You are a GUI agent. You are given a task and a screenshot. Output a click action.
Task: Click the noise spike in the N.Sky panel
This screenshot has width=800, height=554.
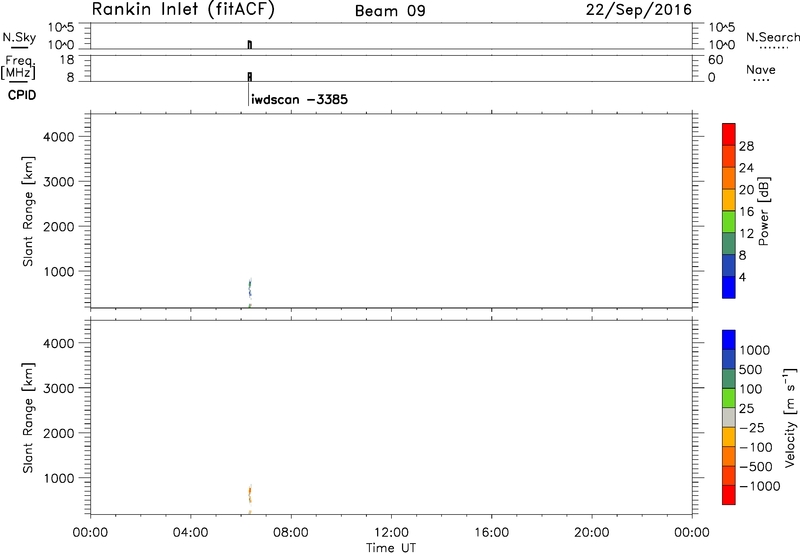pyautogui.click(x=249, y=44)
